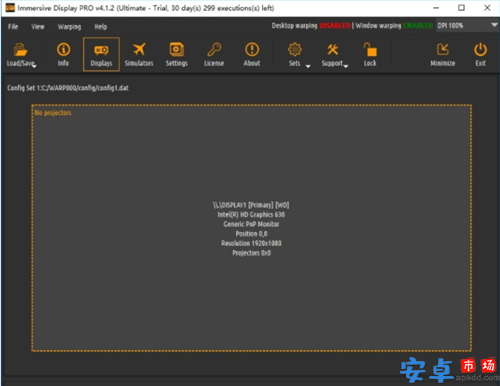The width and height of the screenshot is (500, 386).
Task: Open the Simulators airplane icon
Action: pos(139,49)
